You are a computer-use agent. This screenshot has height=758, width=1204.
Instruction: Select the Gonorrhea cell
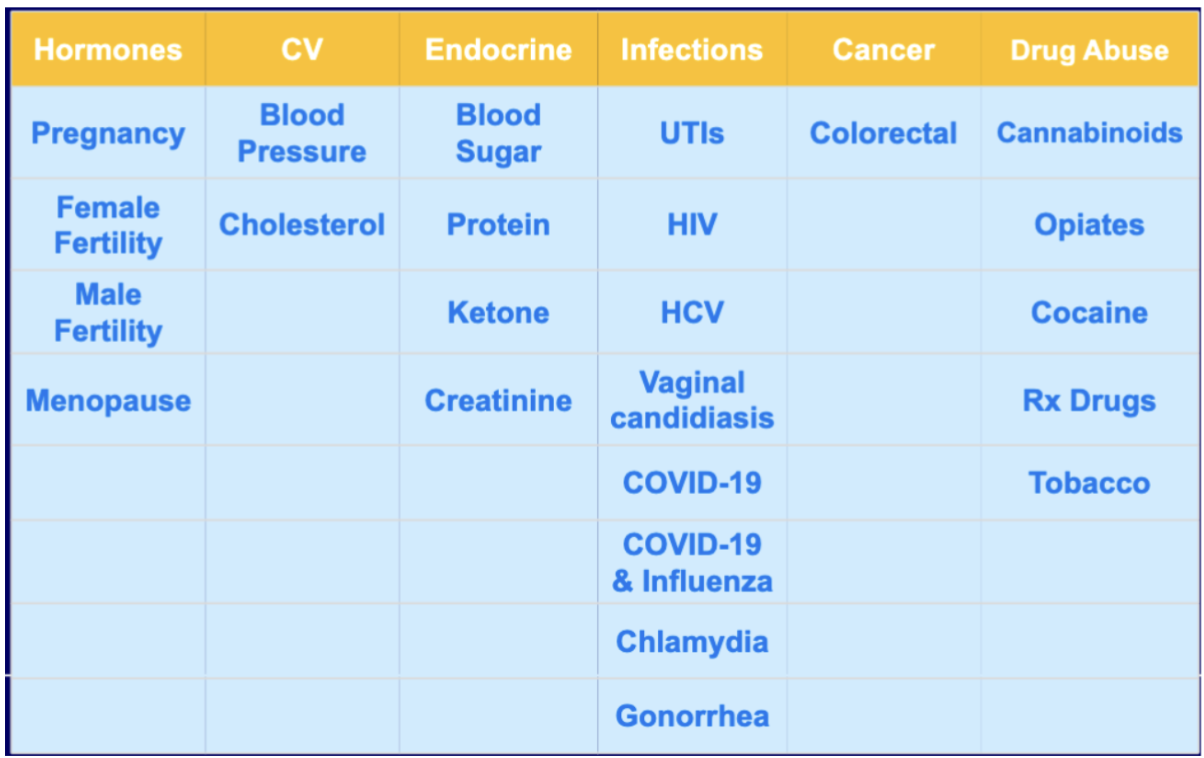(x=692, y=716)
